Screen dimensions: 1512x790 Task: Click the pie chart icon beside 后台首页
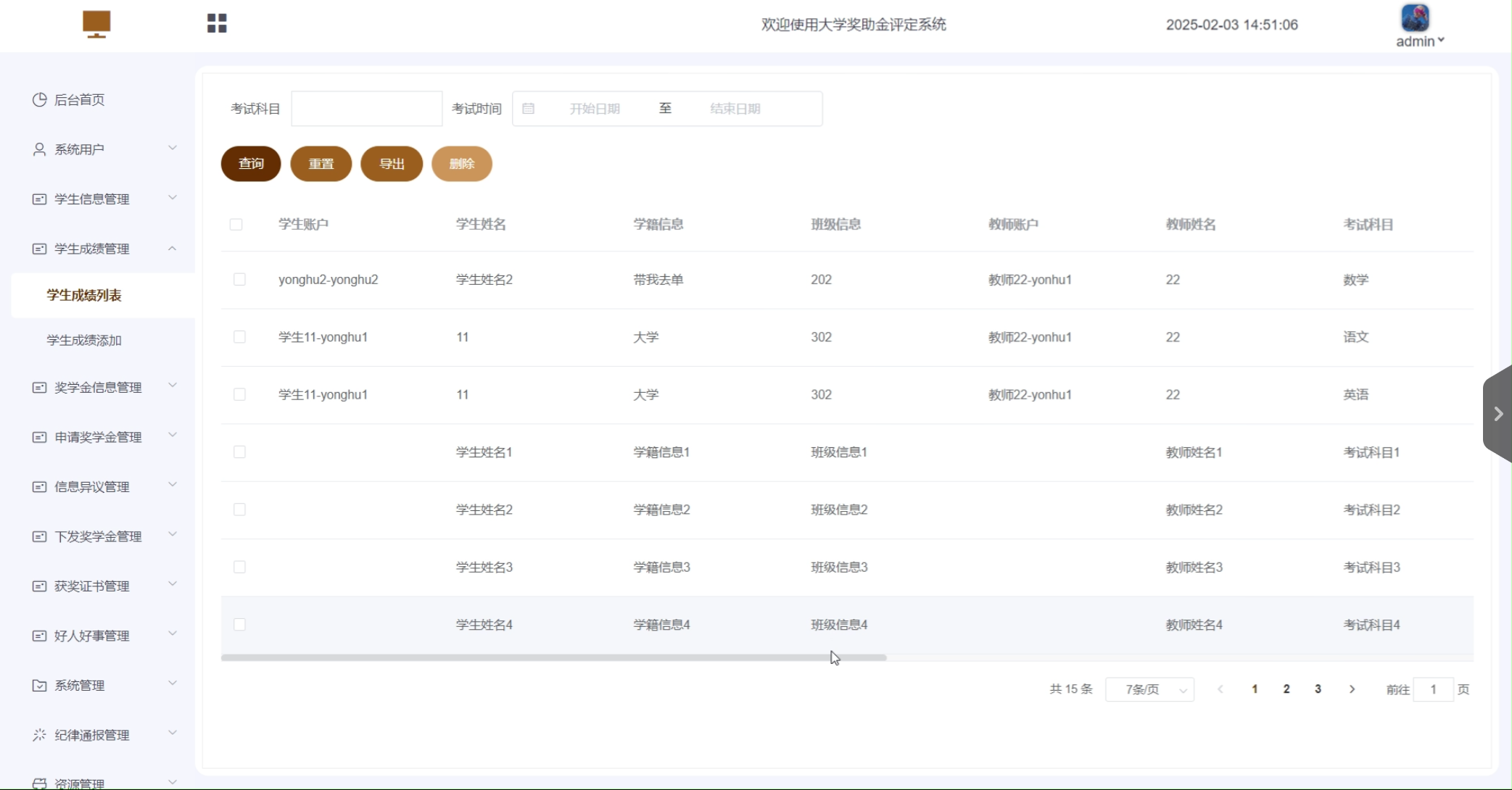(40, 99)
